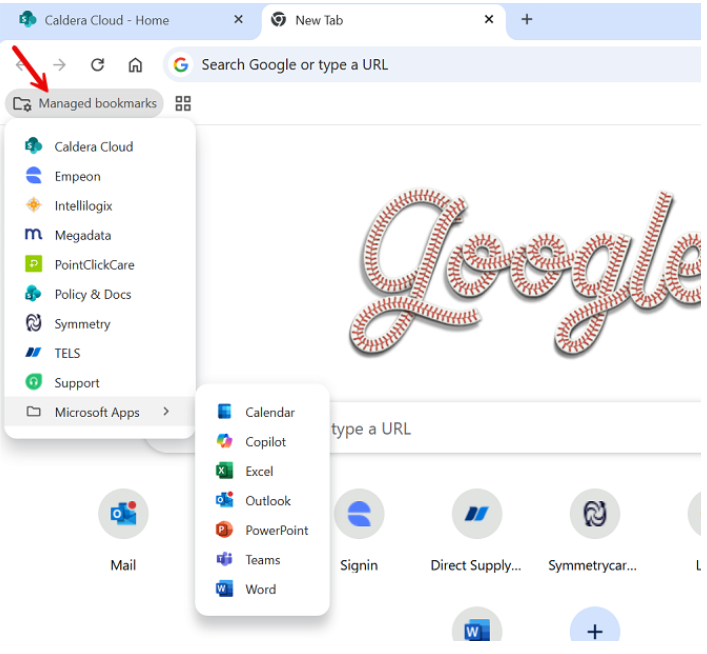
Task: Go to the home page icon
Action: pos(135,65)
